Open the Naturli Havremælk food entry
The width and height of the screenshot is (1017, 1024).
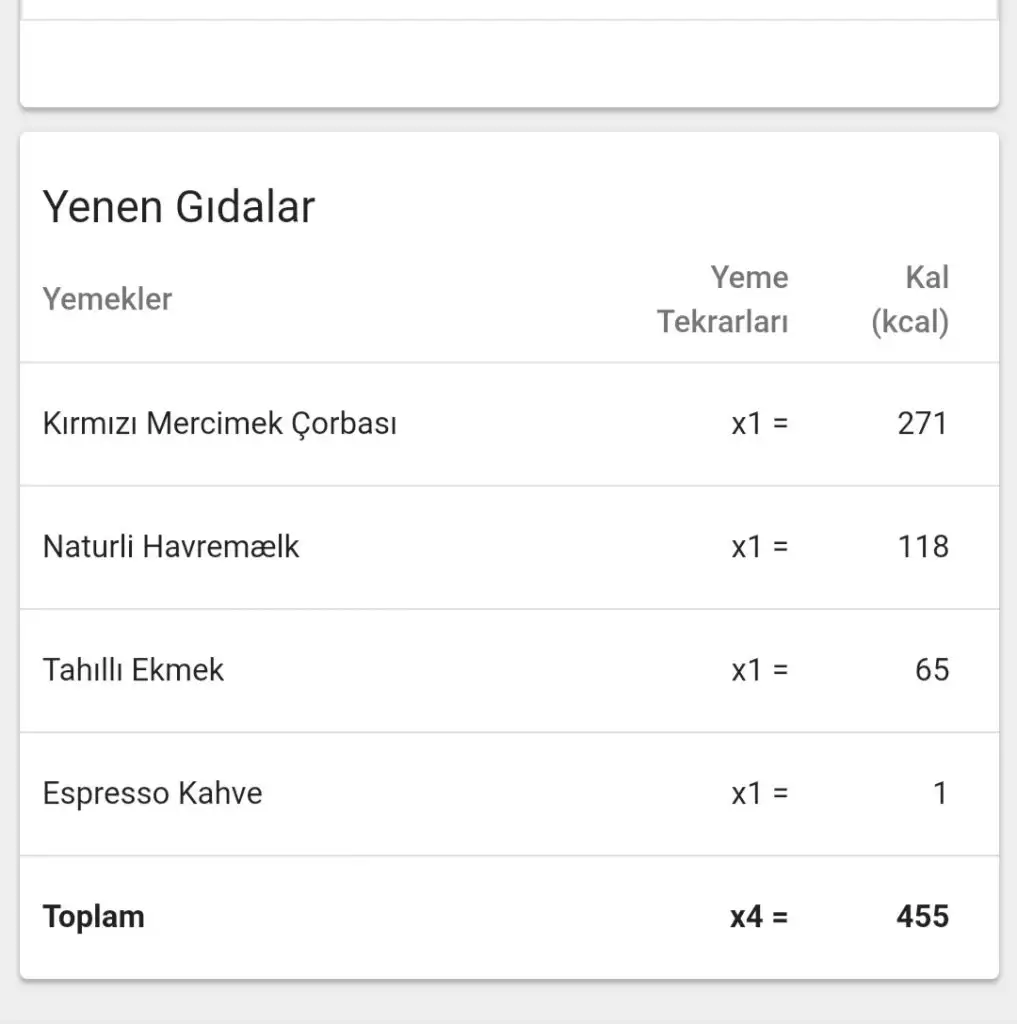(171, 547)
